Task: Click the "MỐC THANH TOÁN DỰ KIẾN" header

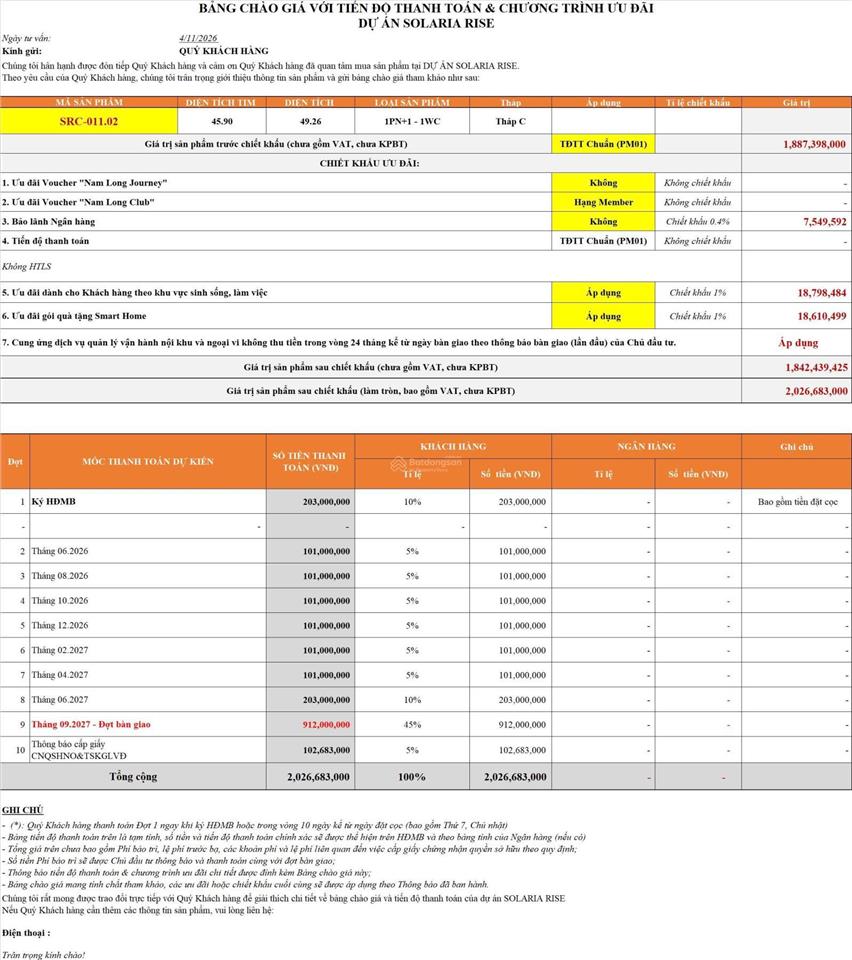Action: click(147, 461)
